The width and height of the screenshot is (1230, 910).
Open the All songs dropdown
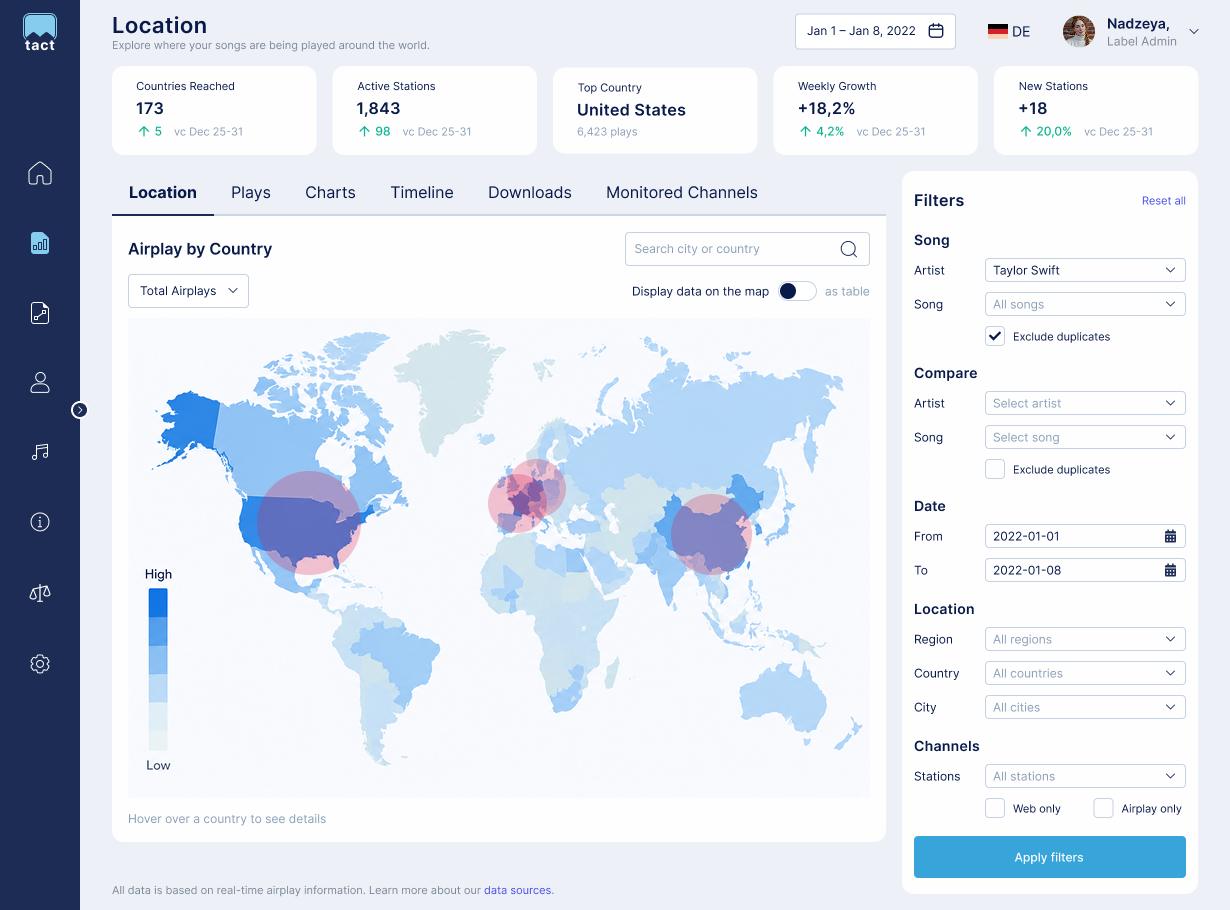1085,304
